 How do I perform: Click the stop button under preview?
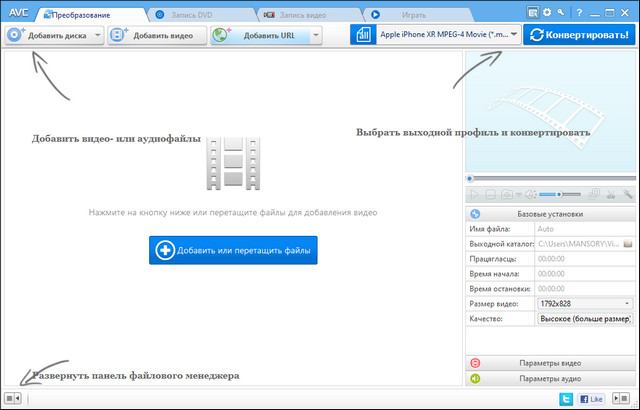[x=490, y=195]
